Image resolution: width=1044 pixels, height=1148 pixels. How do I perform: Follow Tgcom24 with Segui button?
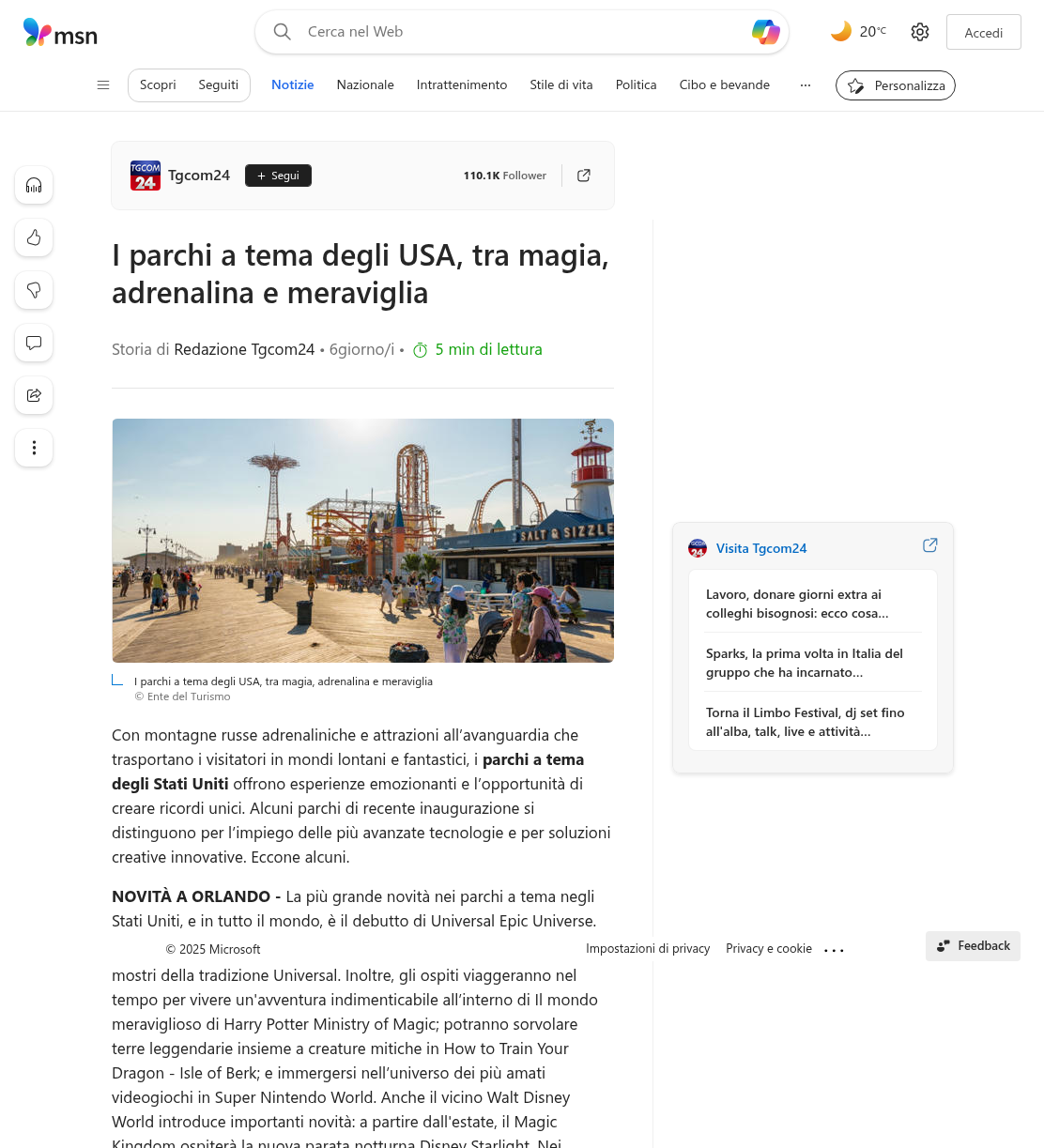click(278, 176)
